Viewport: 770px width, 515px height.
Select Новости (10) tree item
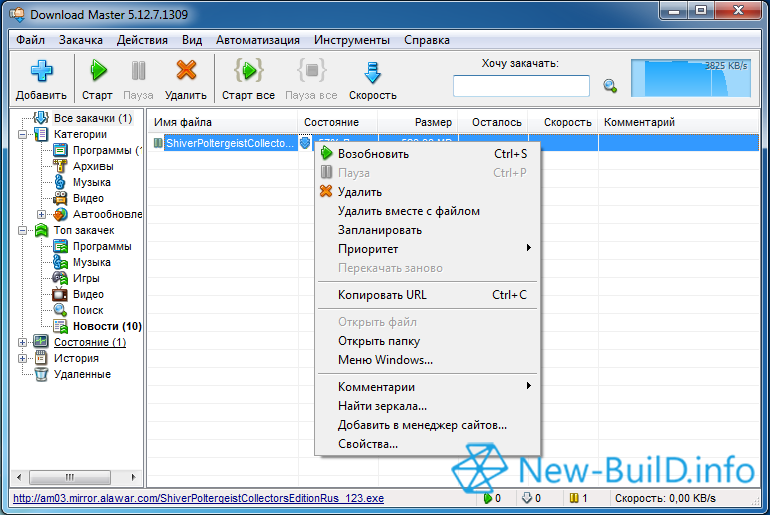point(107,326)
